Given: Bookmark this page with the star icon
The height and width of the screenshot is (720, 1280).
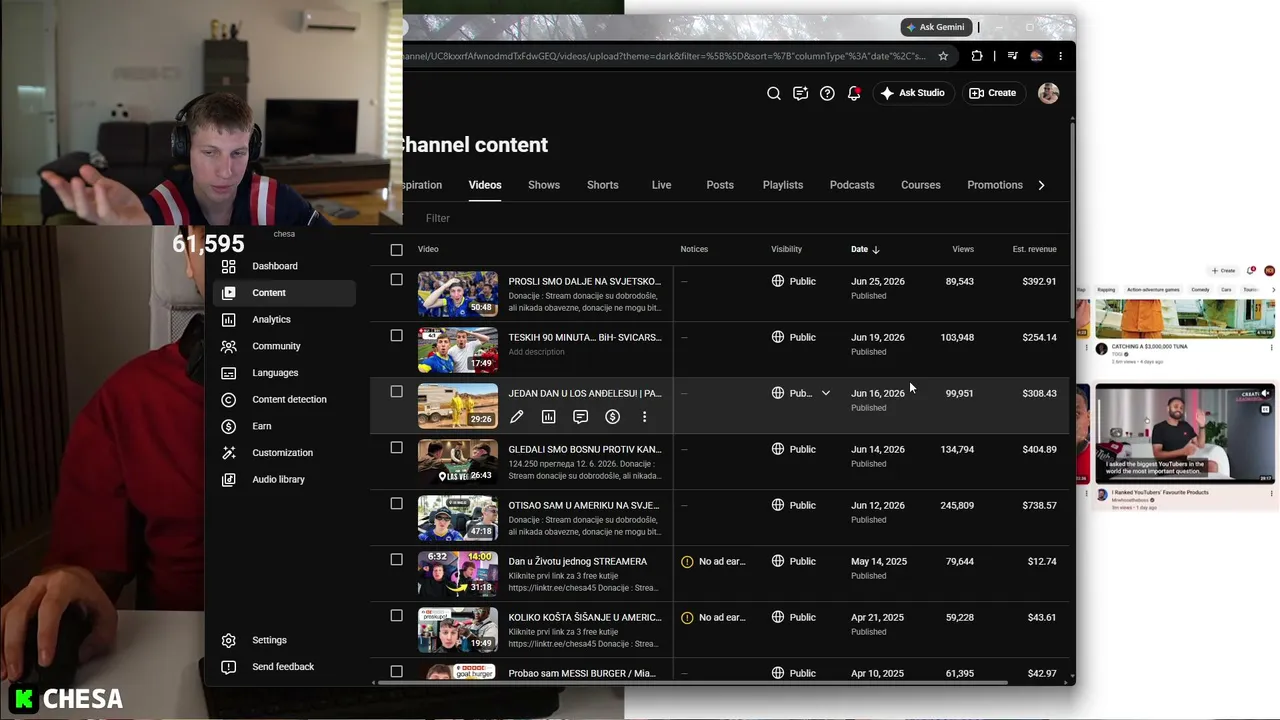Looking at the screenshot, I should pos(943,56).
